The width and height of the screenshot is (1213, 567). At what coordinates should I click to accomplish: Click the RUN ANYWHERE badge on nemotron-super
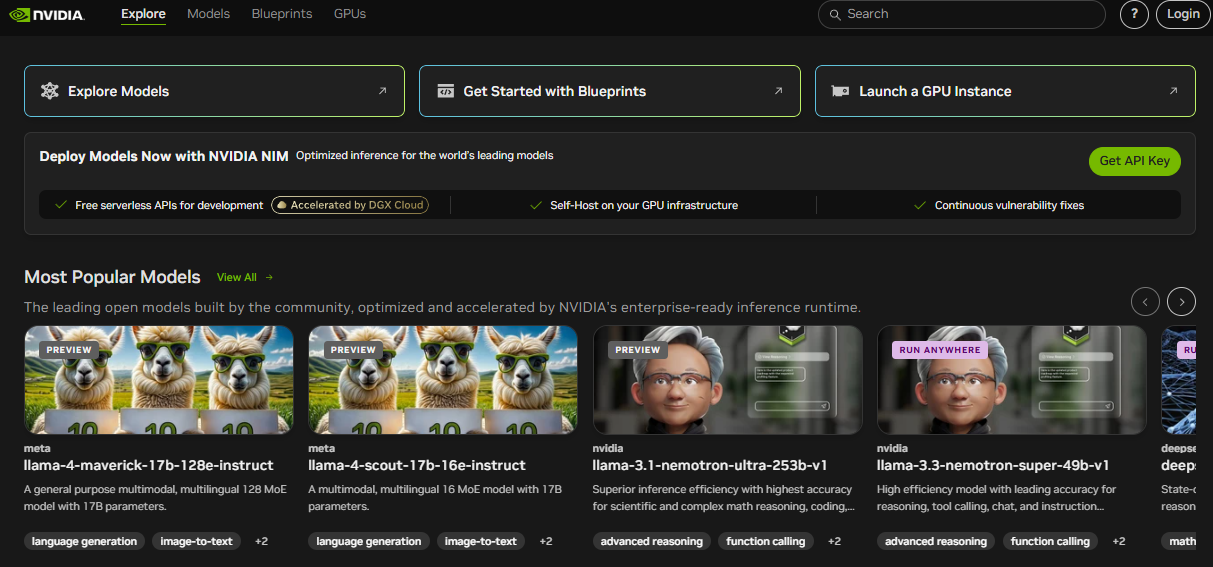940,350
